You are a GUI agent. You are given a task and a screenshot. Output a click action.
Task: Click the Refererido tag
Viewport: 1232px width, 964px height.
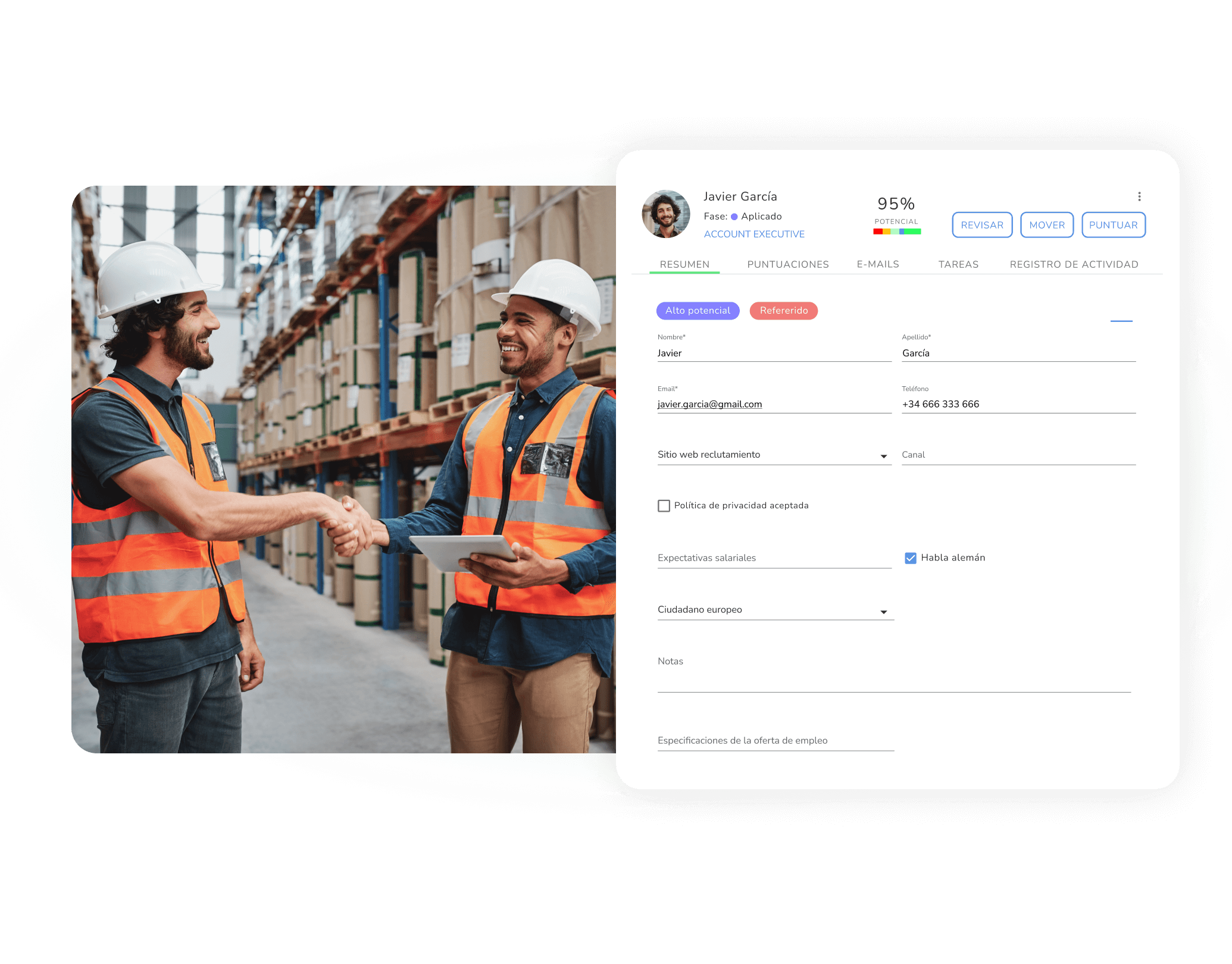783,311
